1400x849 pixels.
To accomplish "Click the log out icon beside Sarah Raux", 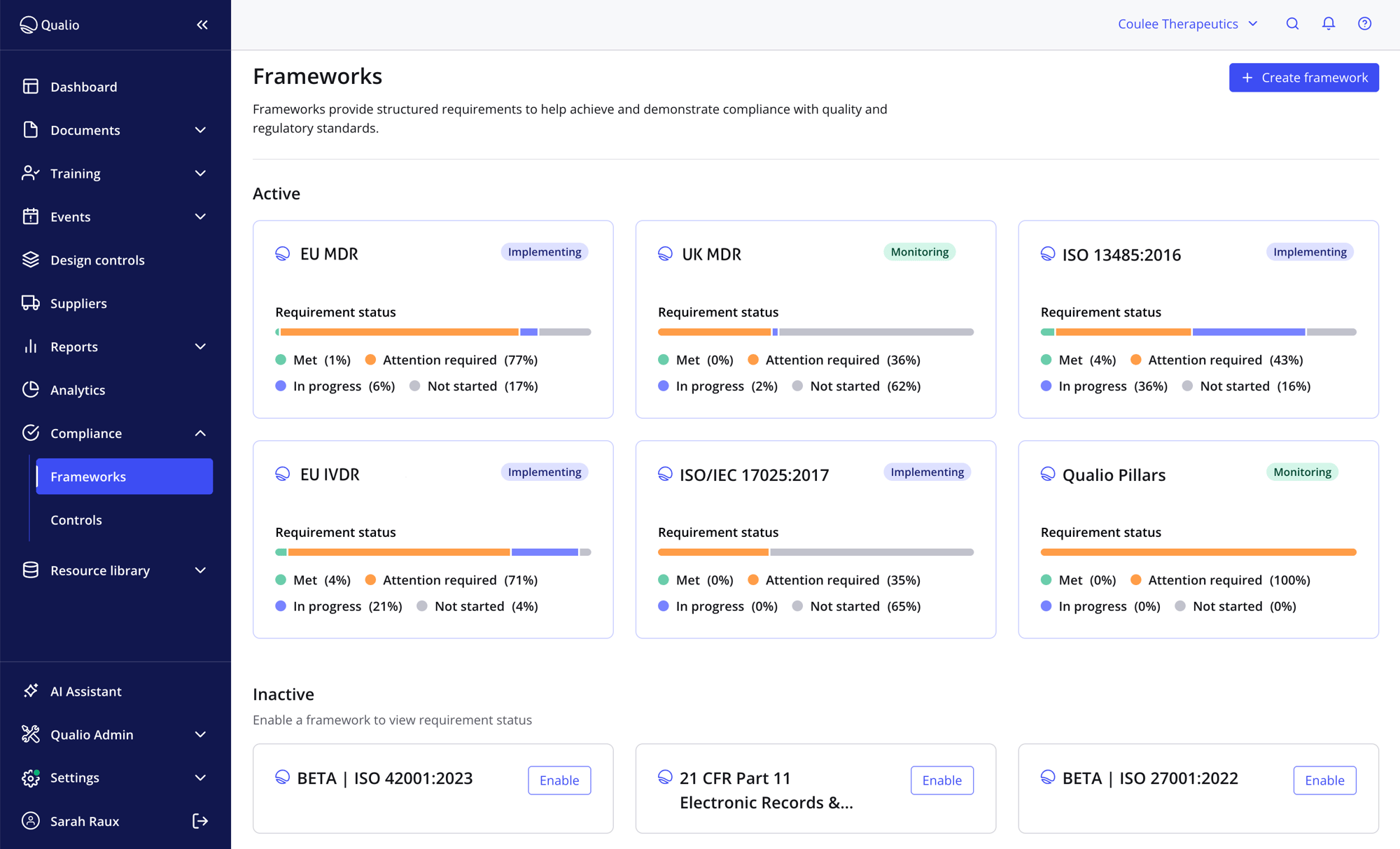I will (x=200, y=821).
